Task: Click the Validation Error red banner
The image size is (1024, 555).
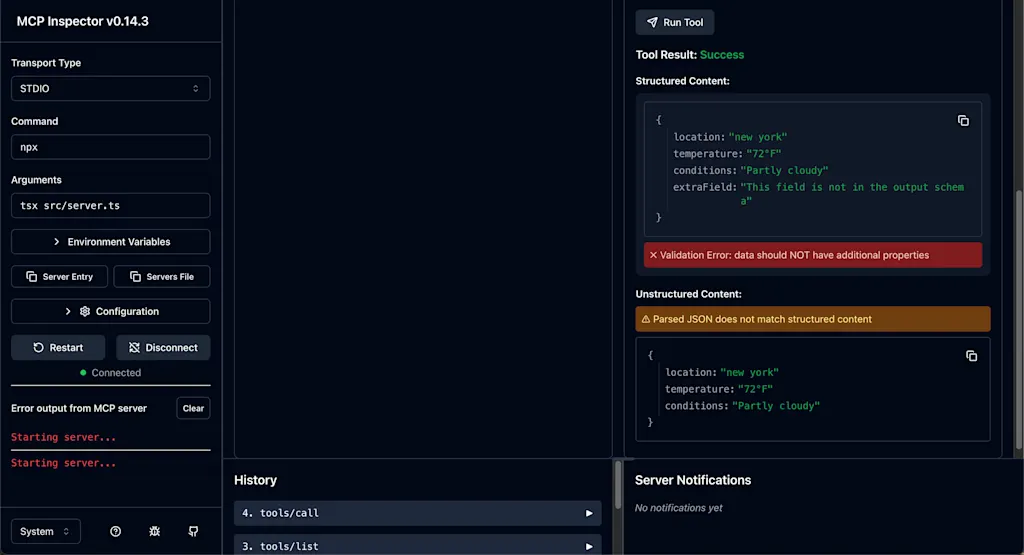Action: pyautogui.click(x=812, y=255)
